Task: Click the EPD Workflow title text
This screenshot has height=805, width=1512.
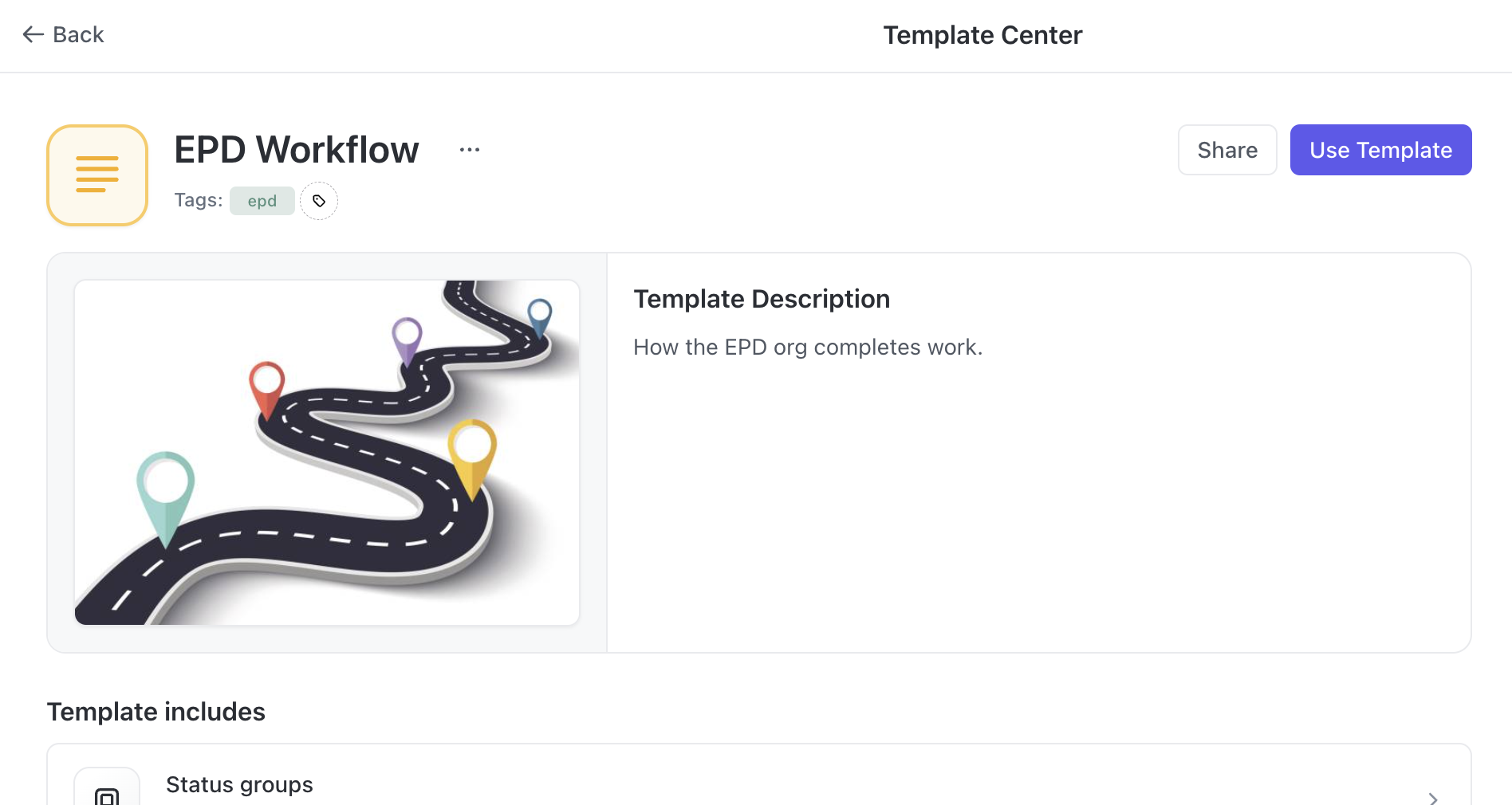Action: (x=297, y=150)
